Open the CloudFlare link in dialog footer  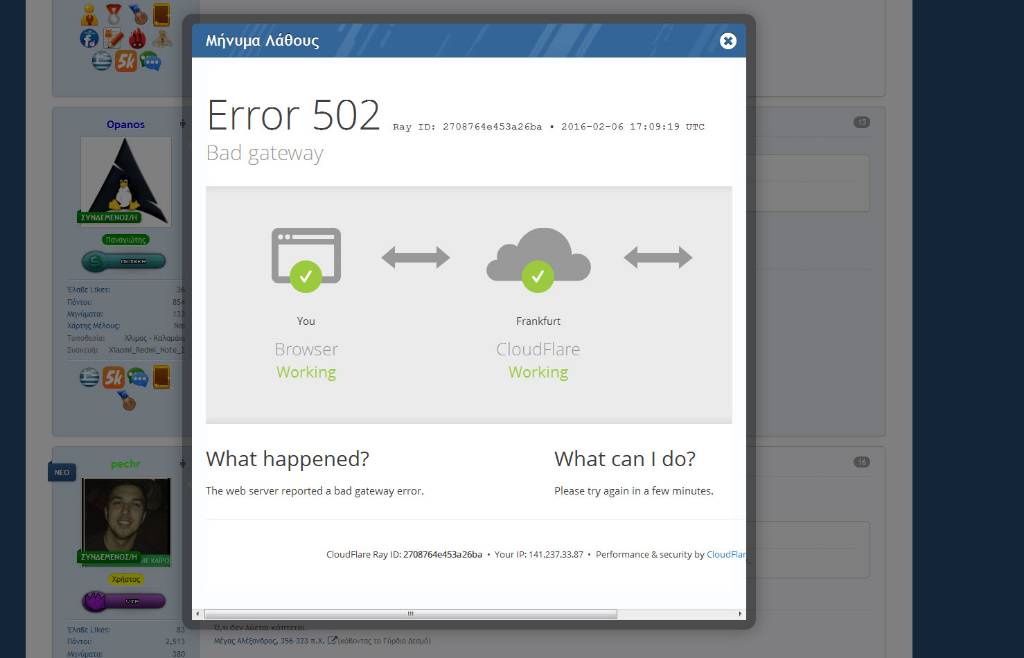point(726,554)
